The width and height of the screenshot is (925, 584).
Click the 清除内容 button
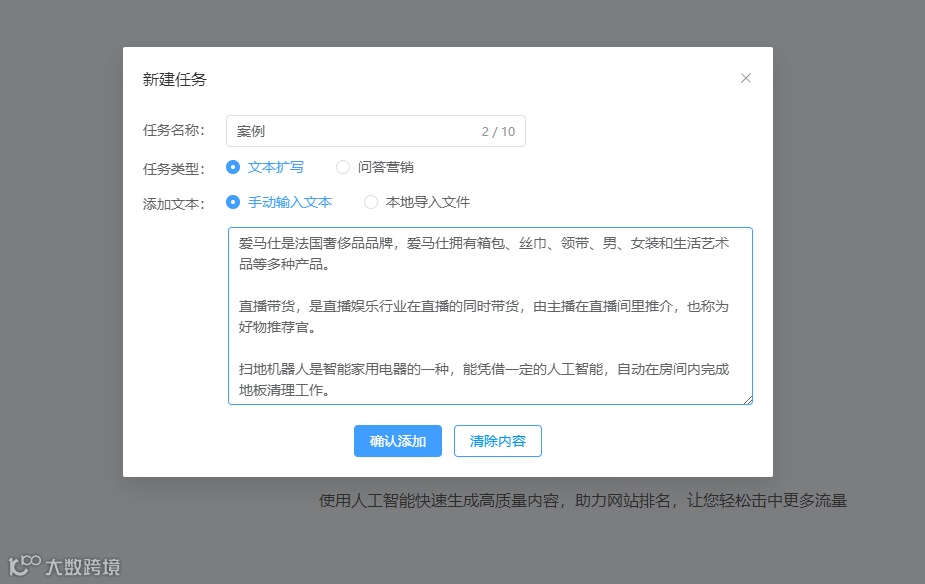(x=497, y=441)
